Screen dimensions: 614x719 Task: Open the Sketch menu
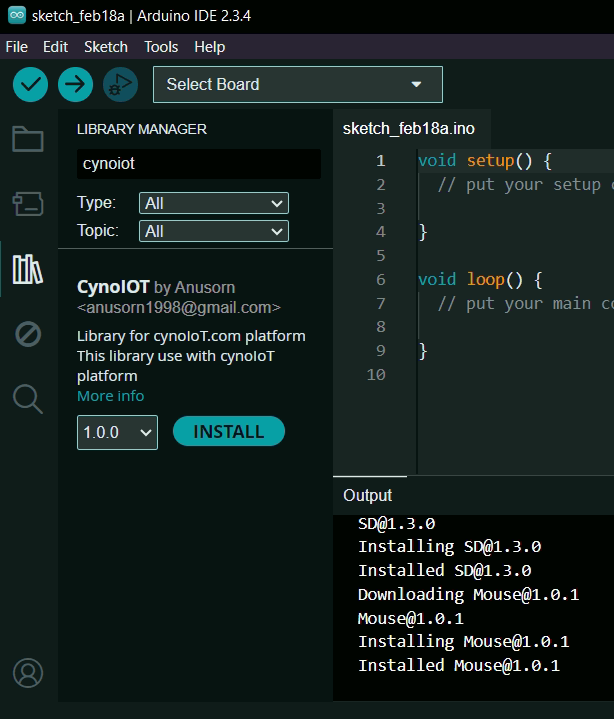(x=105, y=47)
